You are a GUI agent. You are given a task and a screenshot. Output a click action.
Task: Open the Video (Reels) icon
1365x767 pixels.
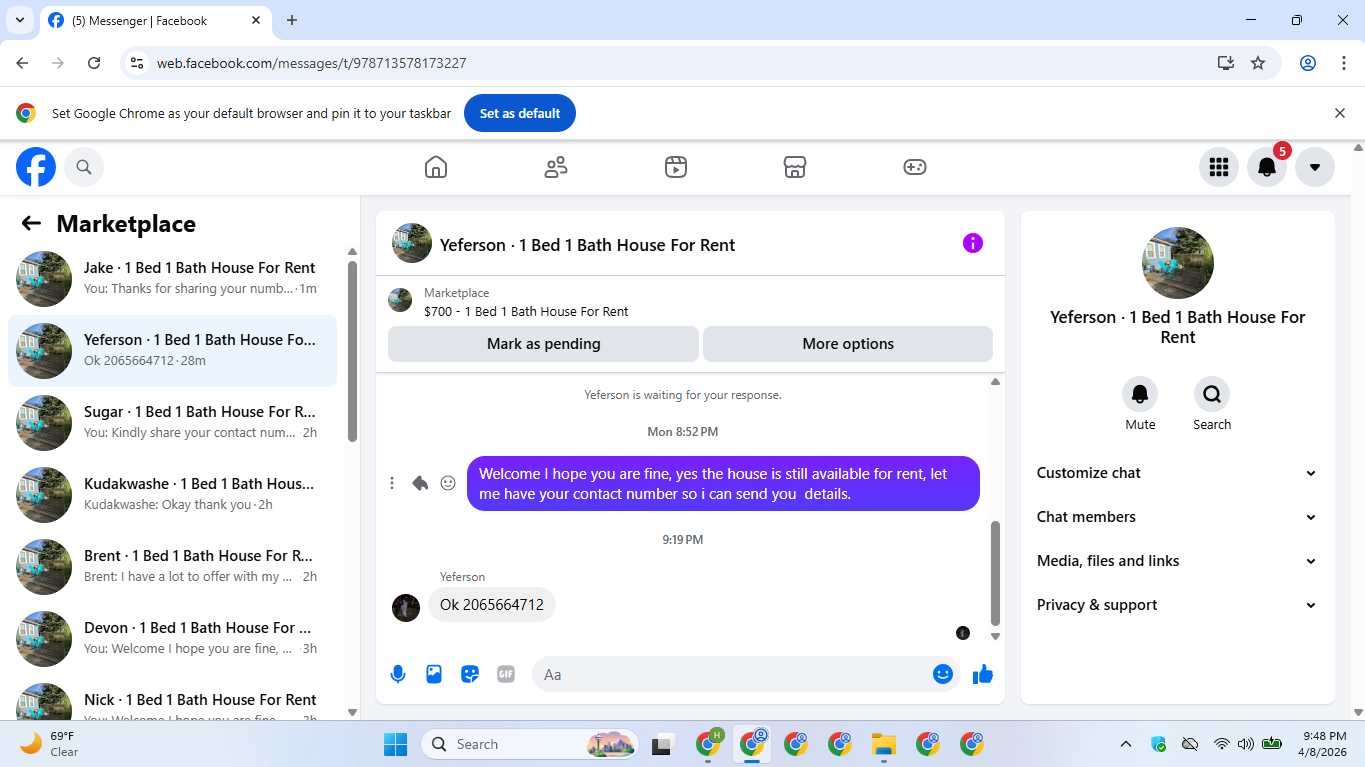pos(676,167)
